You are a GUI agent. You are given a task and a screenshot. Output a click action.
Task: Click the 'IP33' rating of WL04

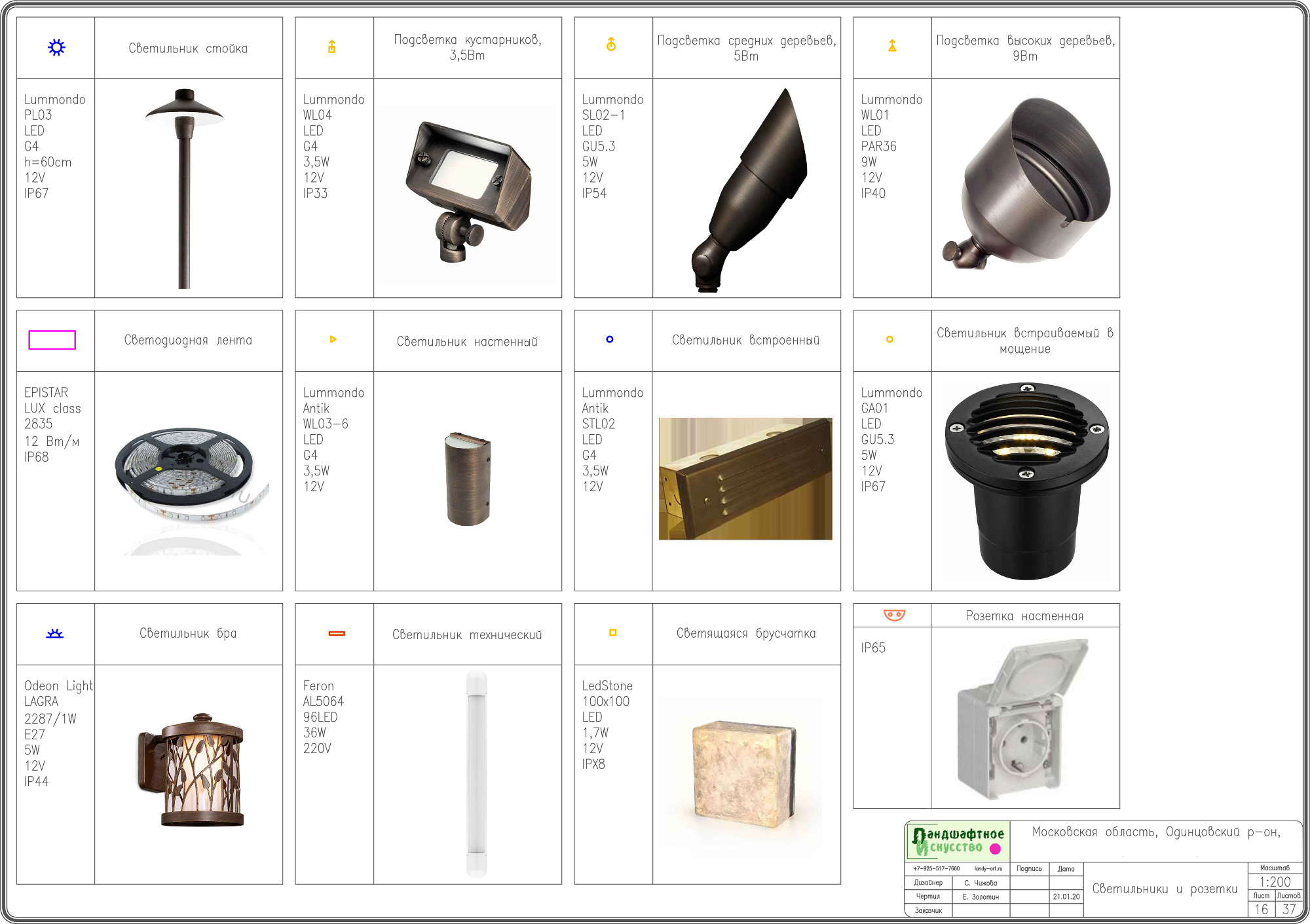[315, 193]
